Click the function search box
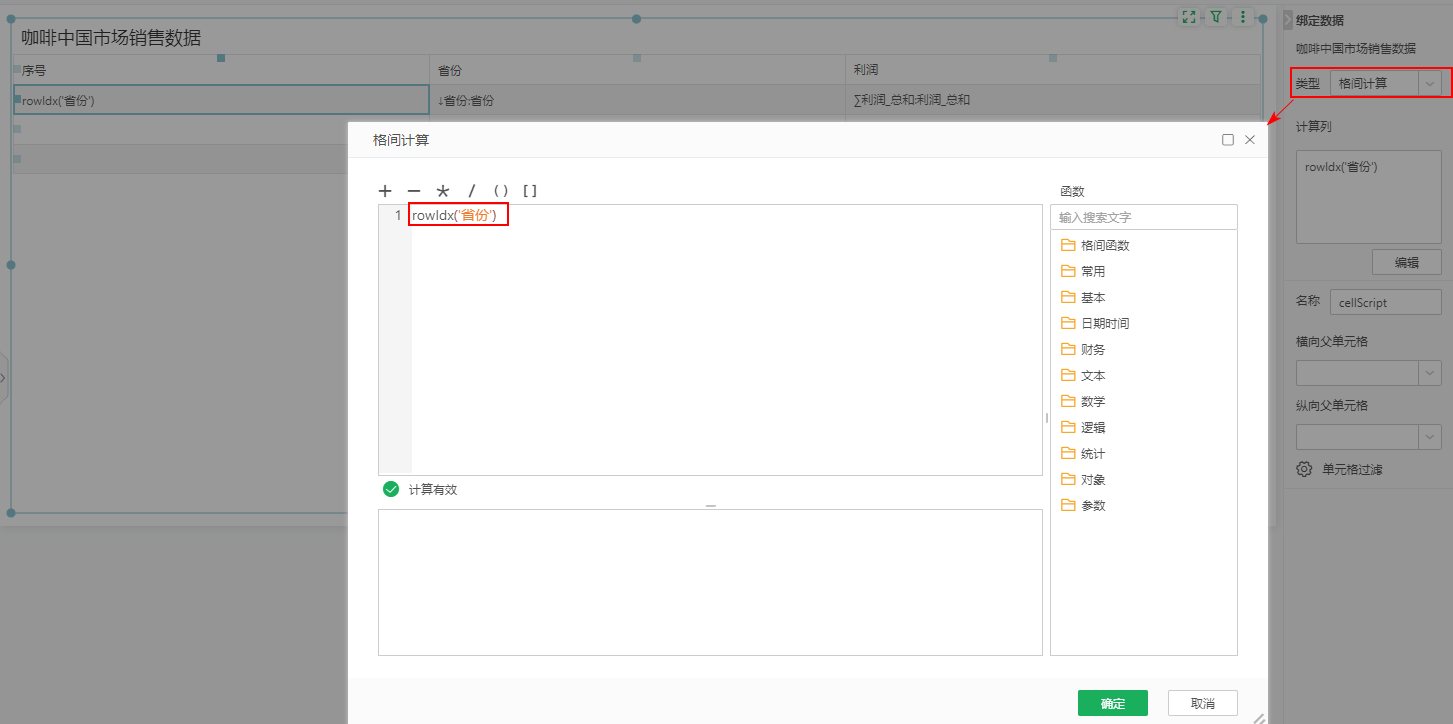The height and width of the screenshot is (724, 1453). pos(1144,217)
